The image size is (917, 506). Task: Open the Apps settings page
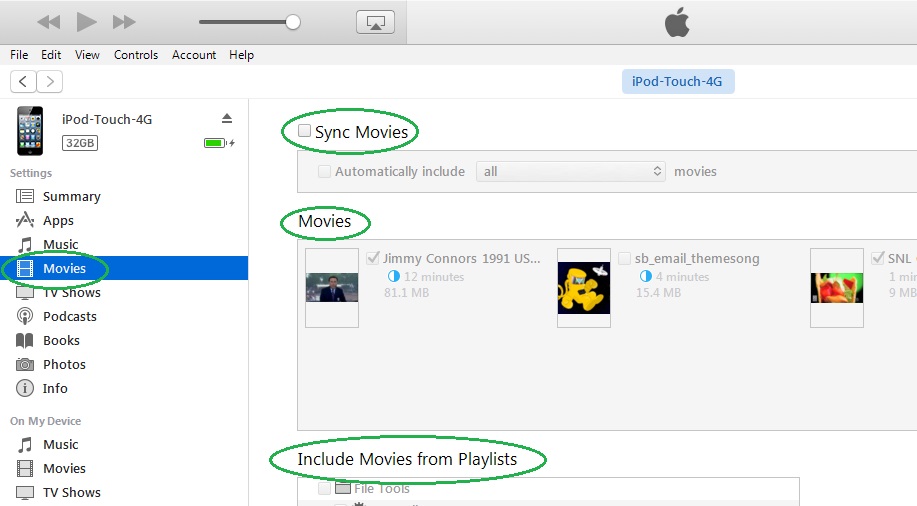tap(58, 221)
